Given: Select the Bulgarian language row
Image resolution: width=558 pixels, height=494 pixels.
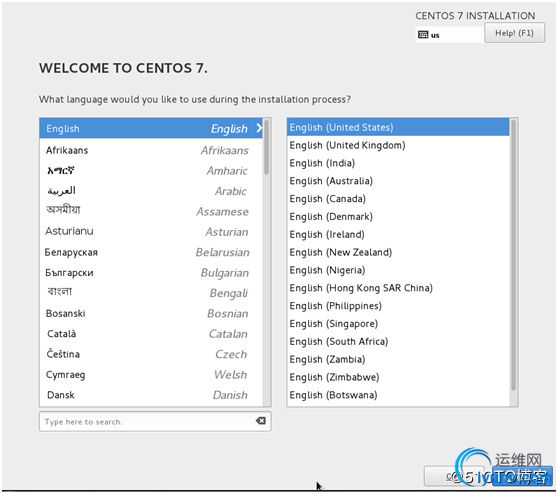Looking at the screenshot, I should tap(151, 273).
